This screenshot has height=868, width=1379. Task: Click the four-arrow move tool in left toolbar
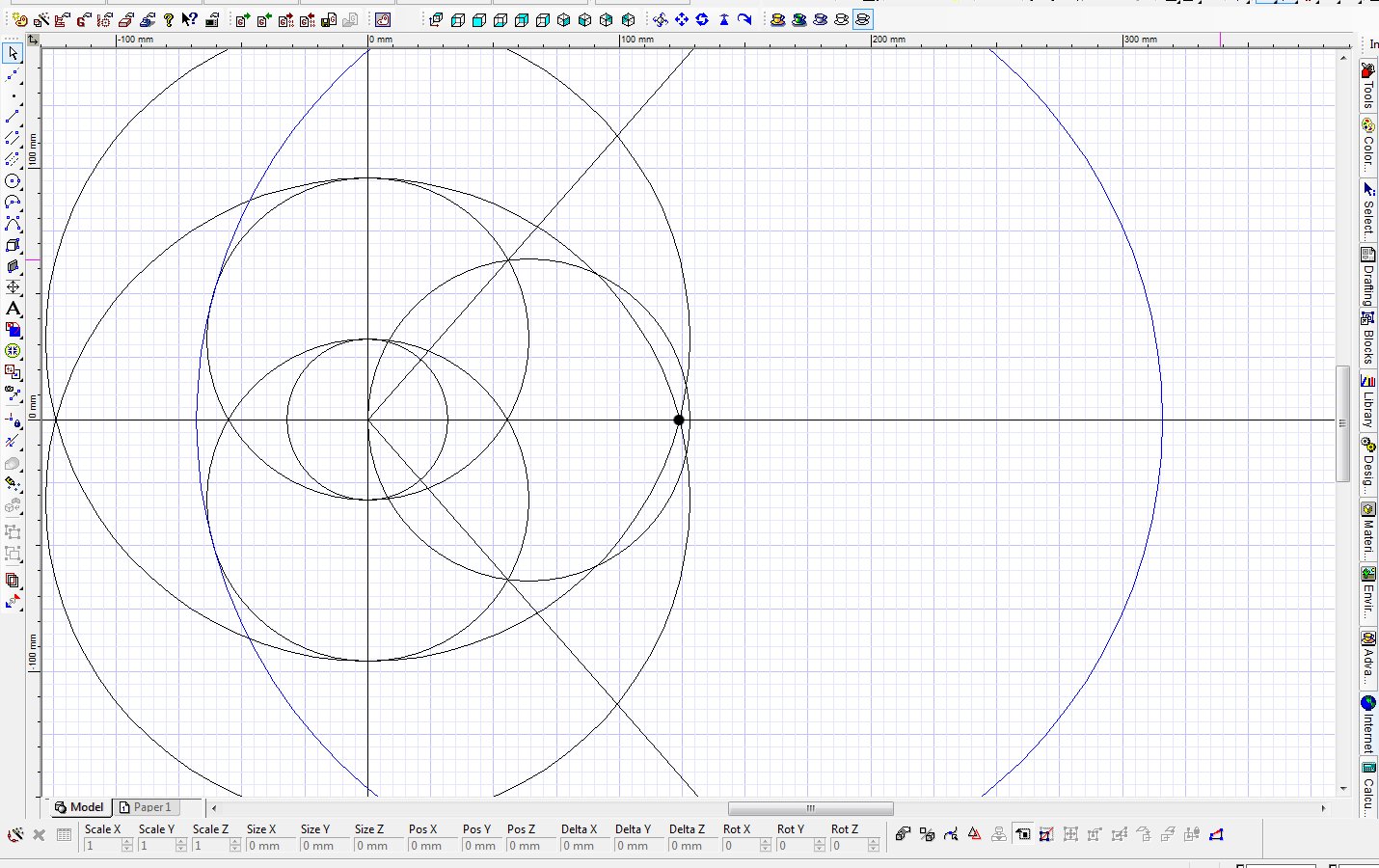(x=13, y=287)
